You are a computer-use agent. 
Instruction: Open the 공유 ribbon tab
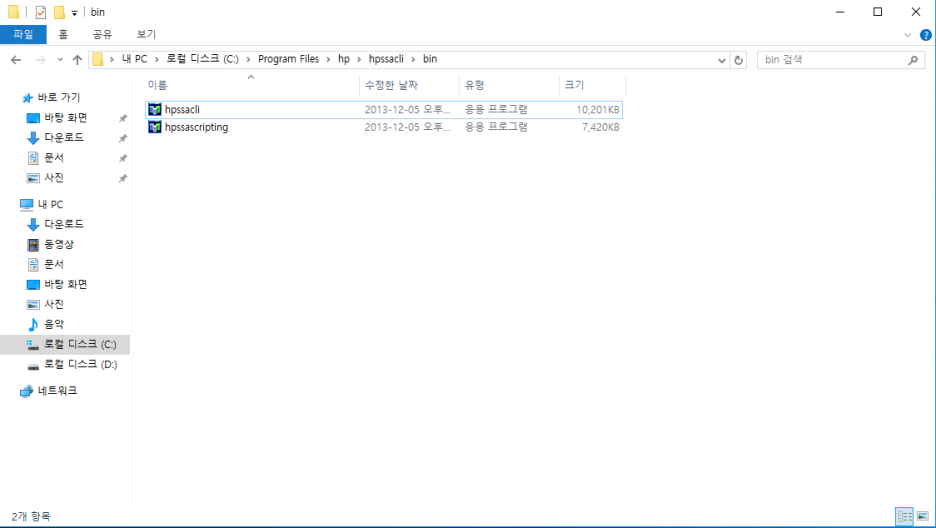click(102, 35)
